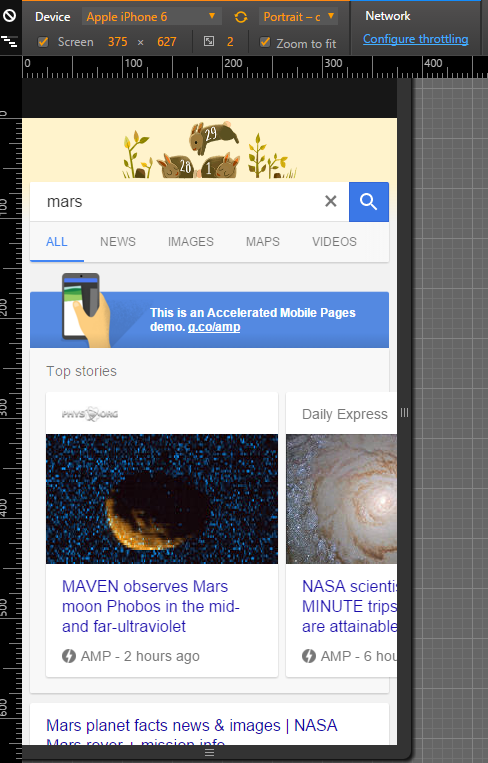Open the Phobos ultraviolet story image
This screenshot has width=488, height=763.
click(162, 499)
